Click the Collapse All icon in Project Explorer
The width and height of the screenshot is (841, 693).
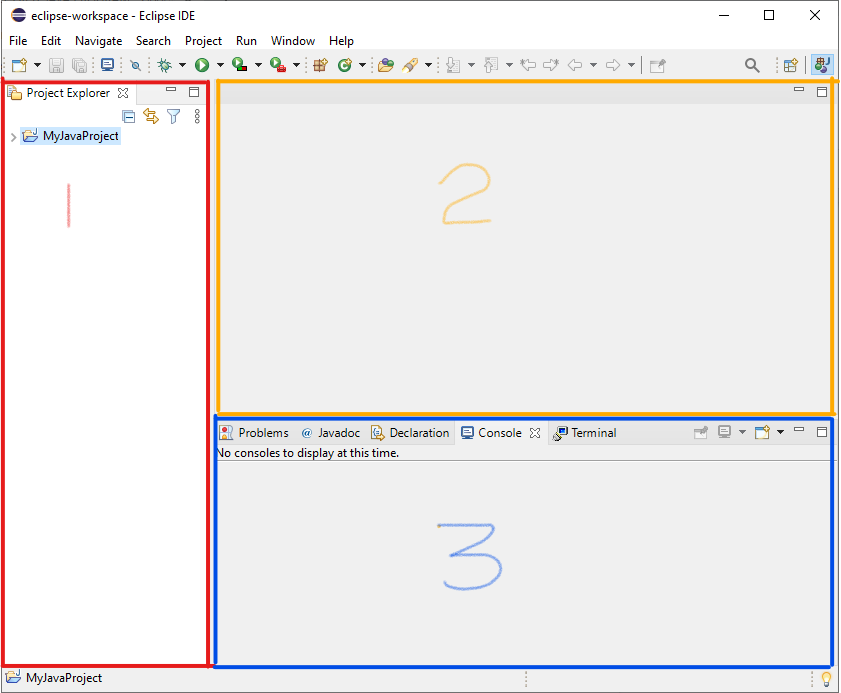click(x=128, y=116)
